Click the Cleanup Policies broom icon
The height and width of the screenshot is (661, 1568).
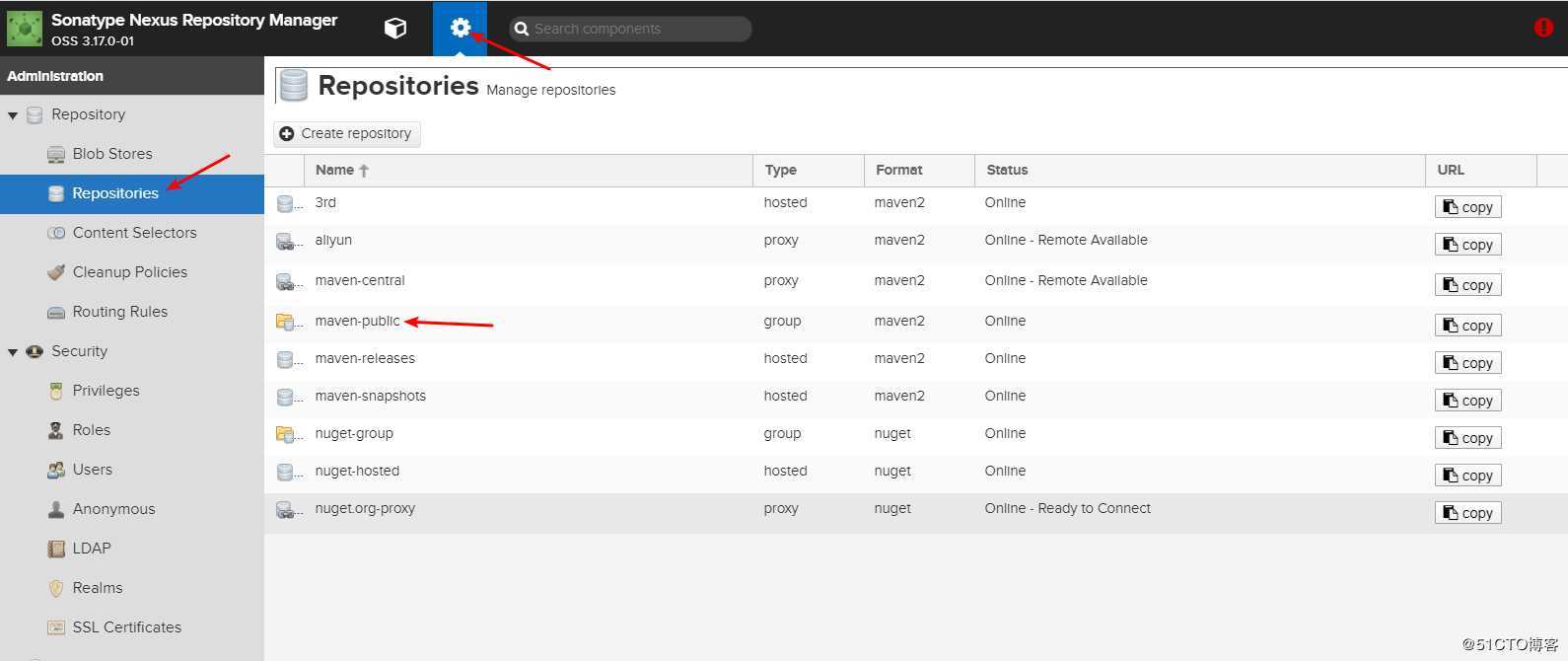(56, 272)
